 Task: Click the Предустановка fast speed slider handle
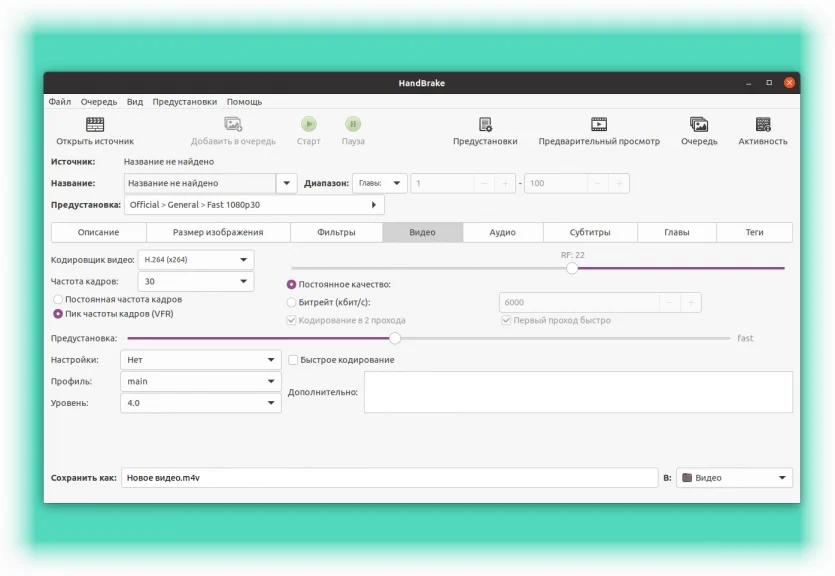[395, 338]
